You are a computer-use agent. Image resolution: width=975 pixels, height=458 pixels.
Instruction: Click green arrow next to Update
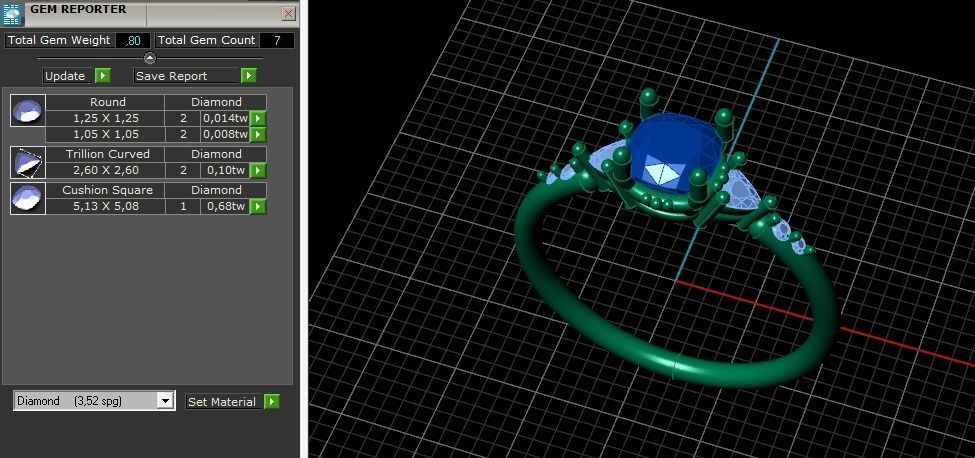coord(103,76)
